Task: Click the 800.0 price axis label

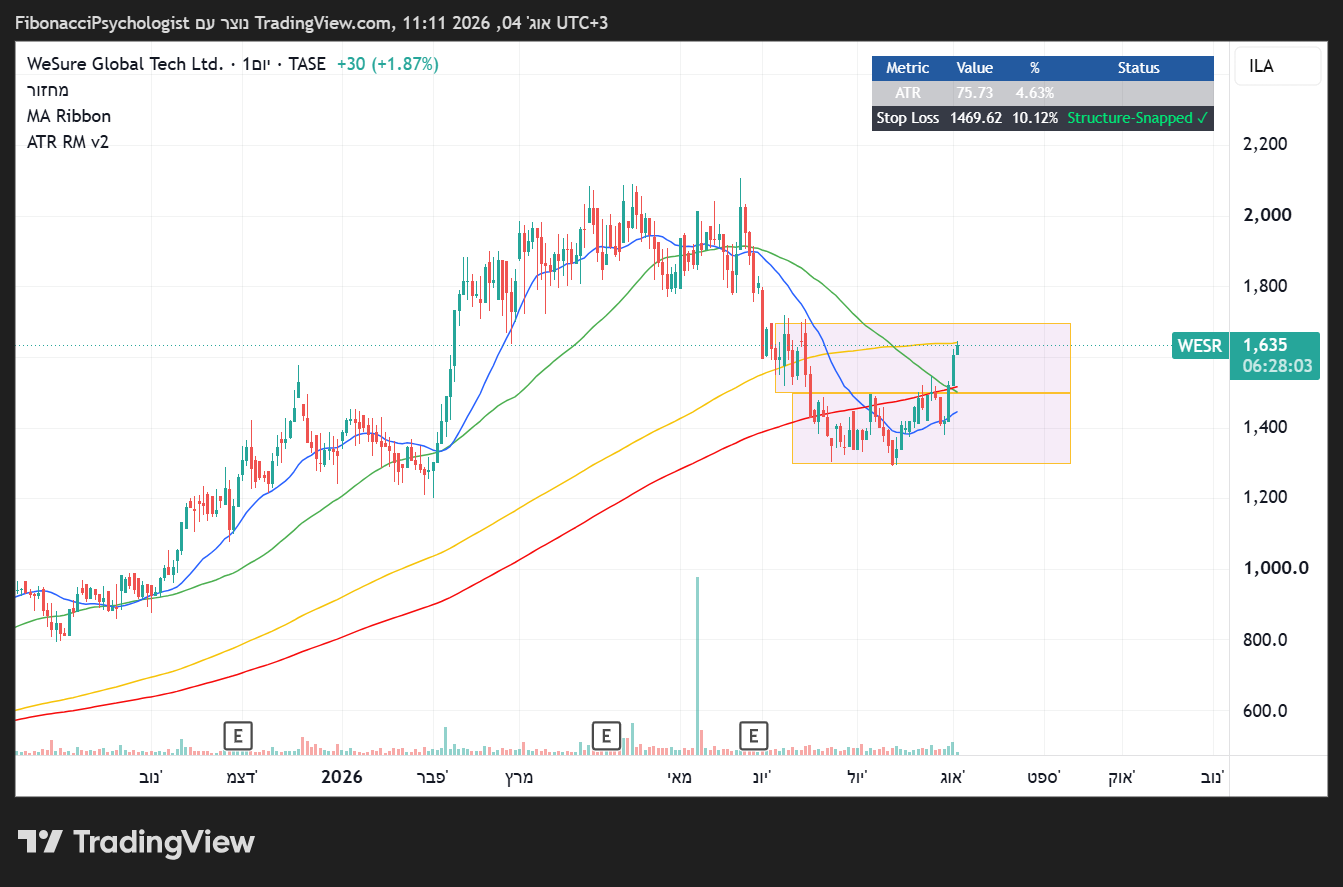Action: click(x=1265, y=640)
